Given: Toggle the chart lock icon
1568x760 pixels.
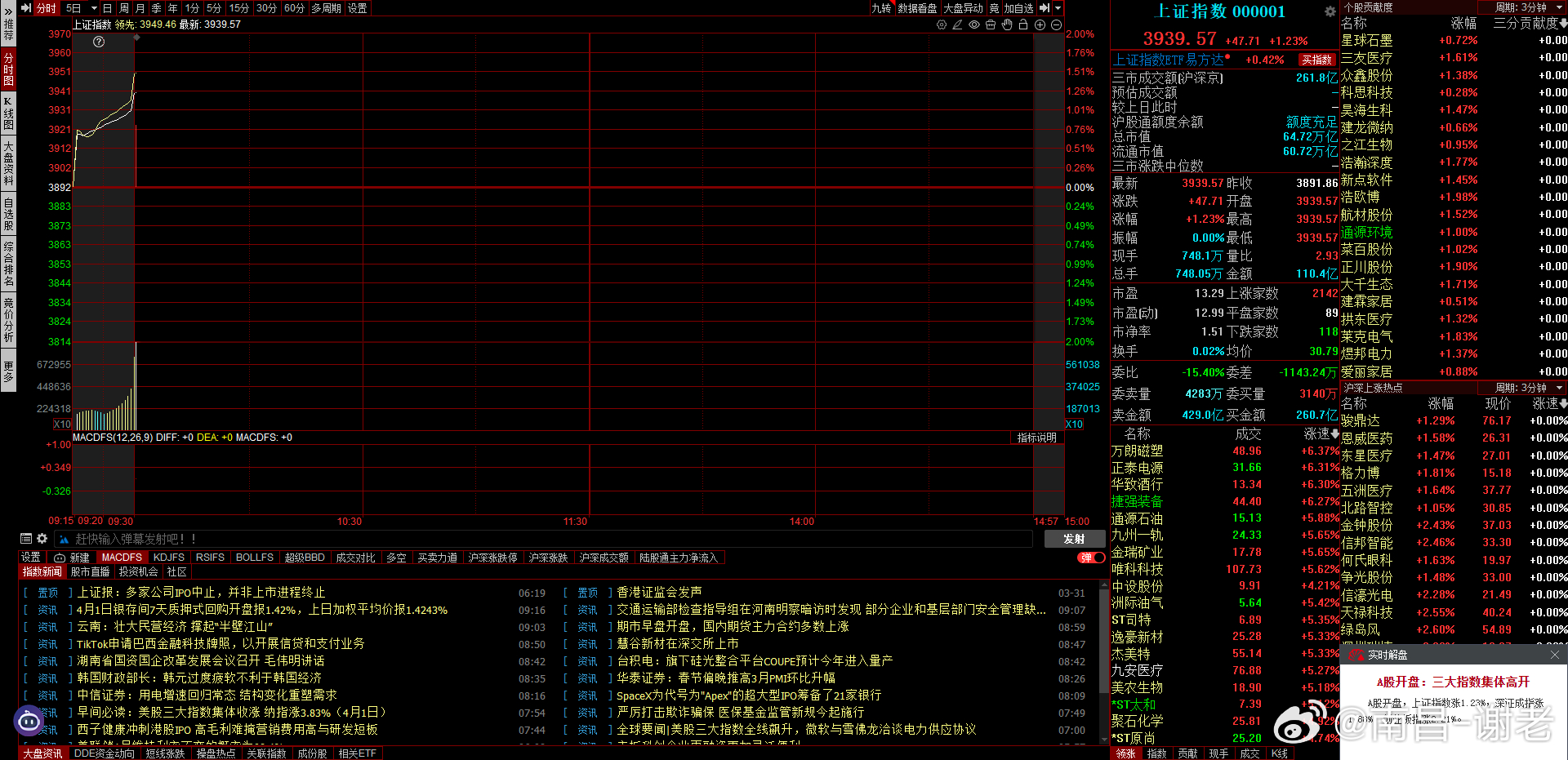Looking at the screenshot, I should click(x=1023, y=24).
